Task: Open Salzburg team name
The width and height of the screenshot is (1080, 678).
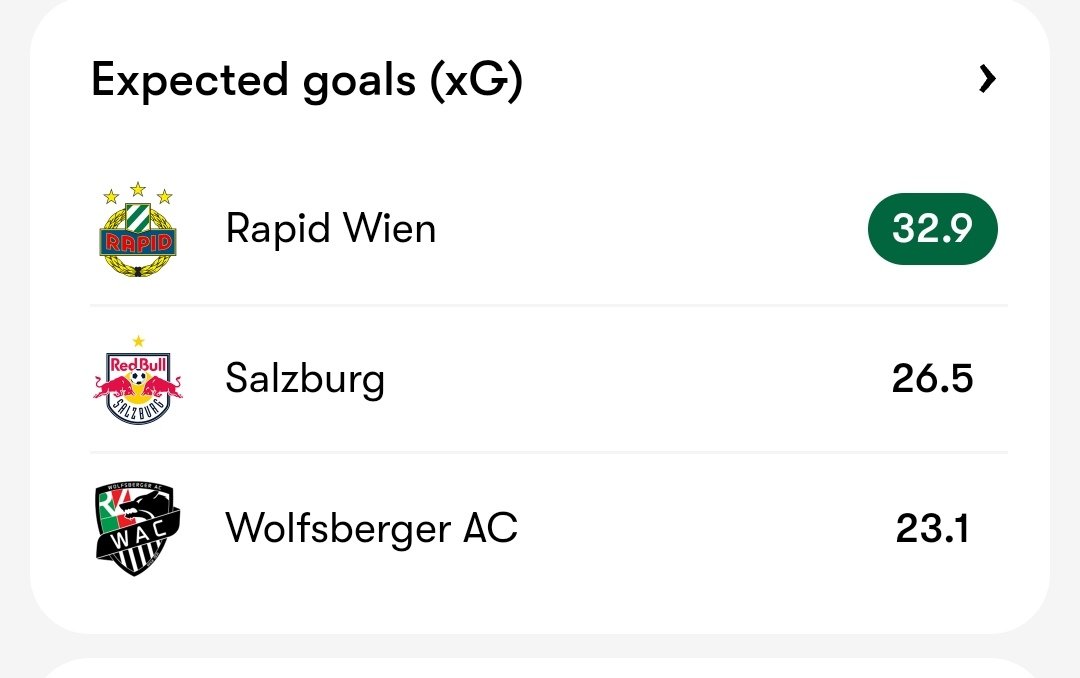Action: click(x=305, y=379)
